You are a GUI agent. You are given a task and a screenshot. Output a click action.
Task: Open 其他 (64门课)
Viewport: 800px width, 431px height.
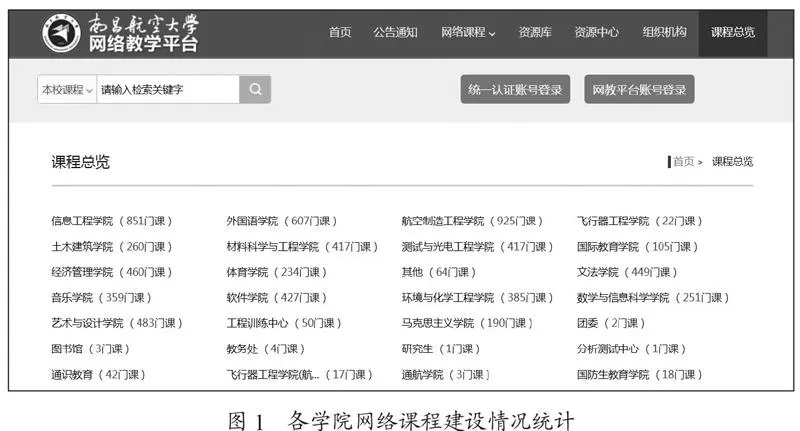coord(439,272)
